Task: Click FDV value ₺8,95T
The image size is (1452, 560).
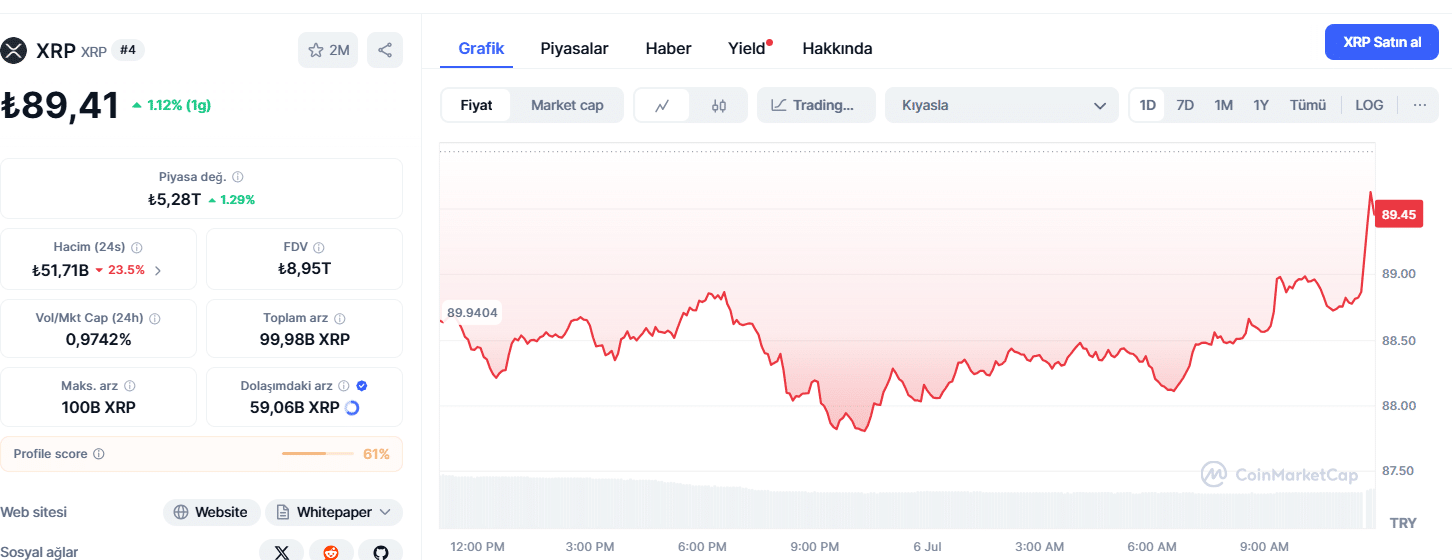Action: (304, 268)
